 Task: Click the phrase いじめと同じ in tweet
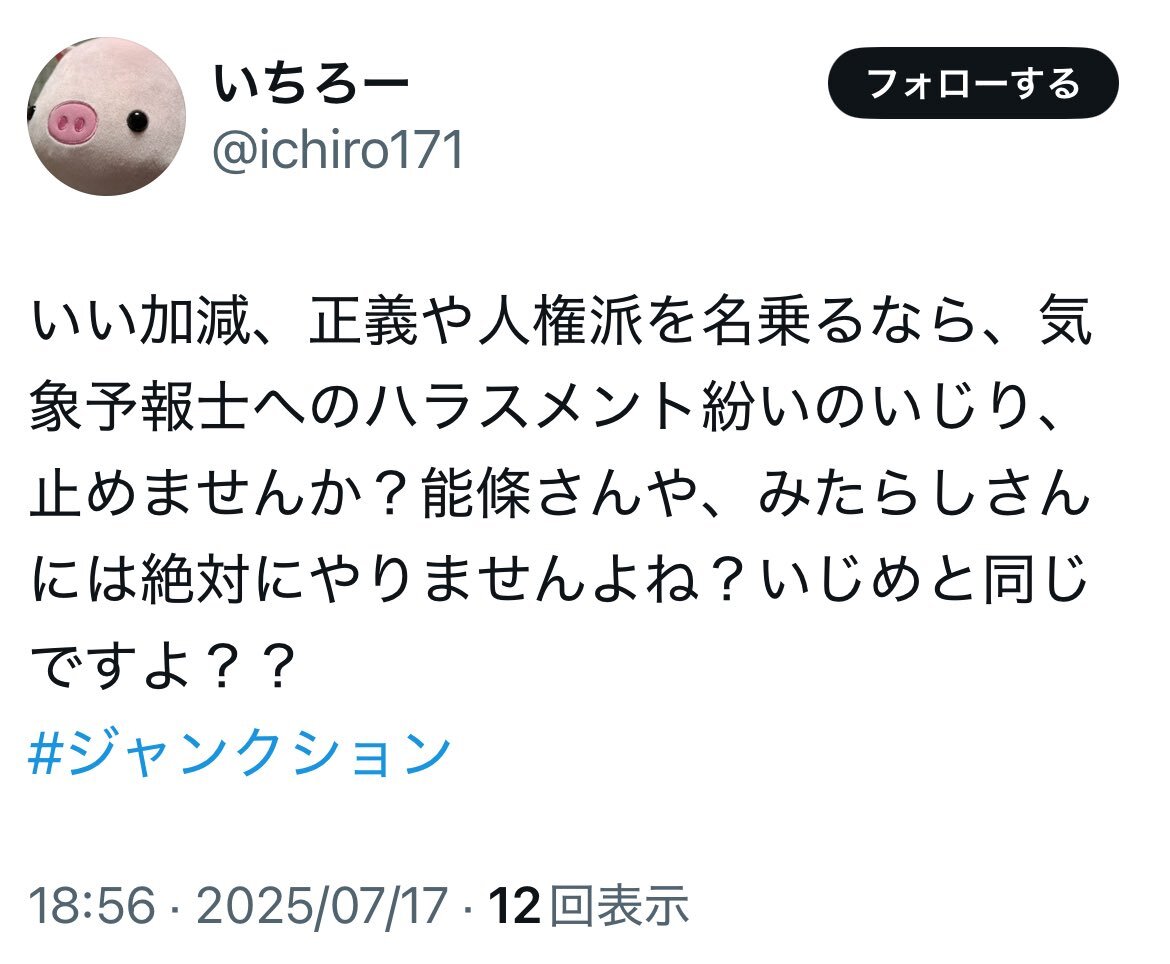point(924,579)
